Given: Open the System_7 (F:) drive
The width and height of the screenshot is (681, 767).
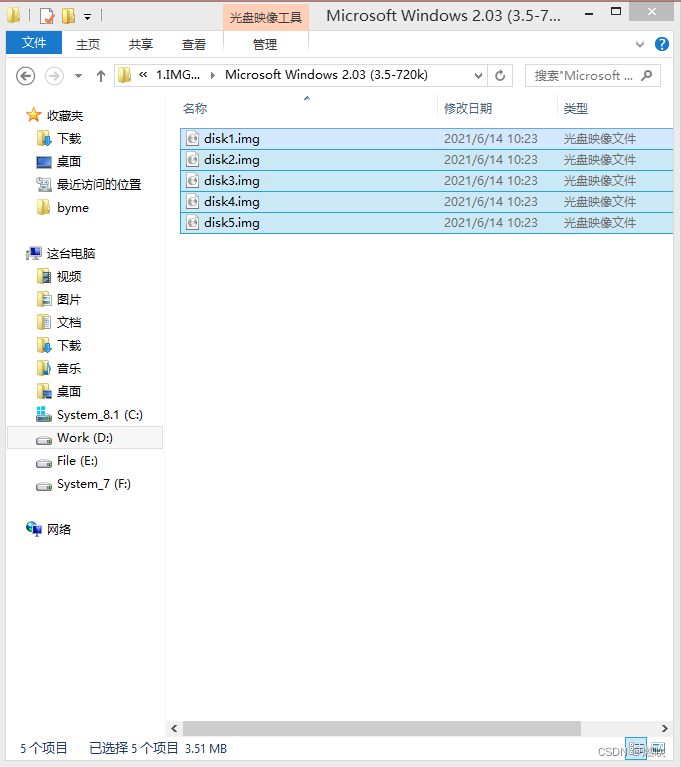Looking at the screenshot, I should pos(94,484).
